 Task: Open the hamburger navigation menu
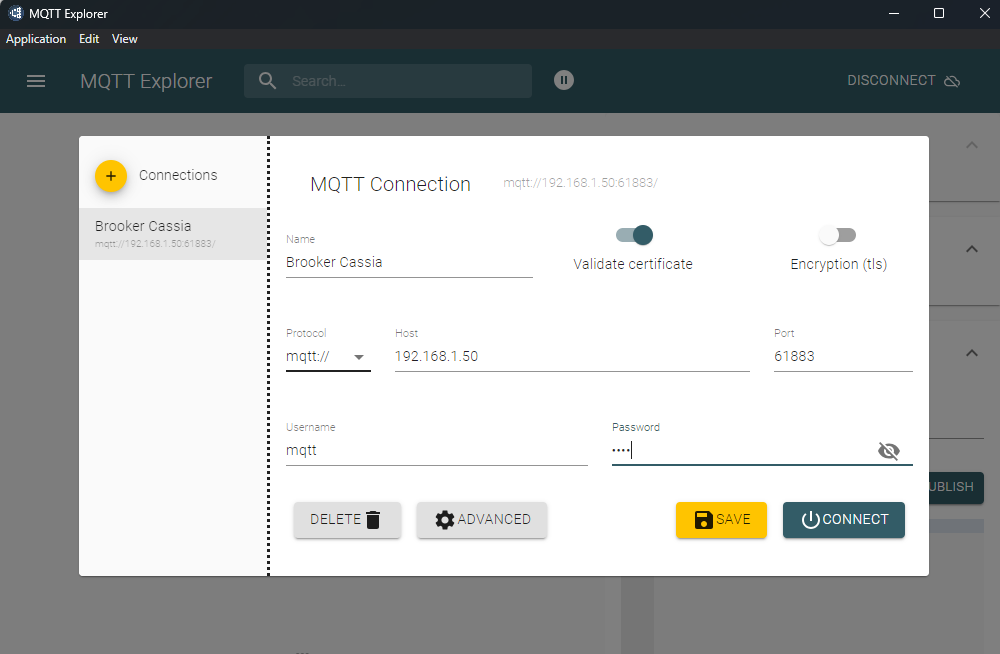click(x=36, y=81)
